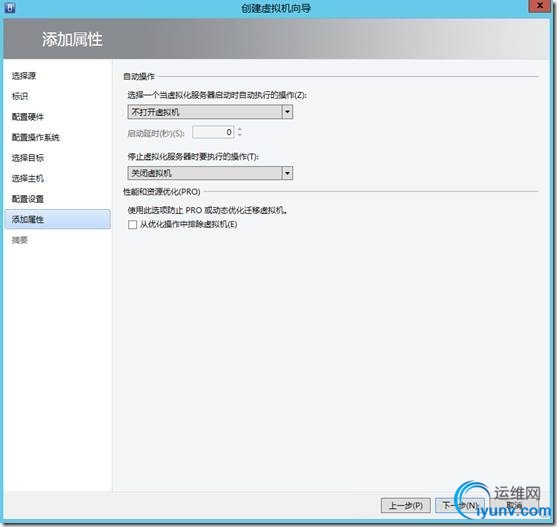This screenshot has width=557, height=527.
Task: Open the 关闭虚拟机 stop action dropdown
Action: pyautogui.click(x=210, y=173)
